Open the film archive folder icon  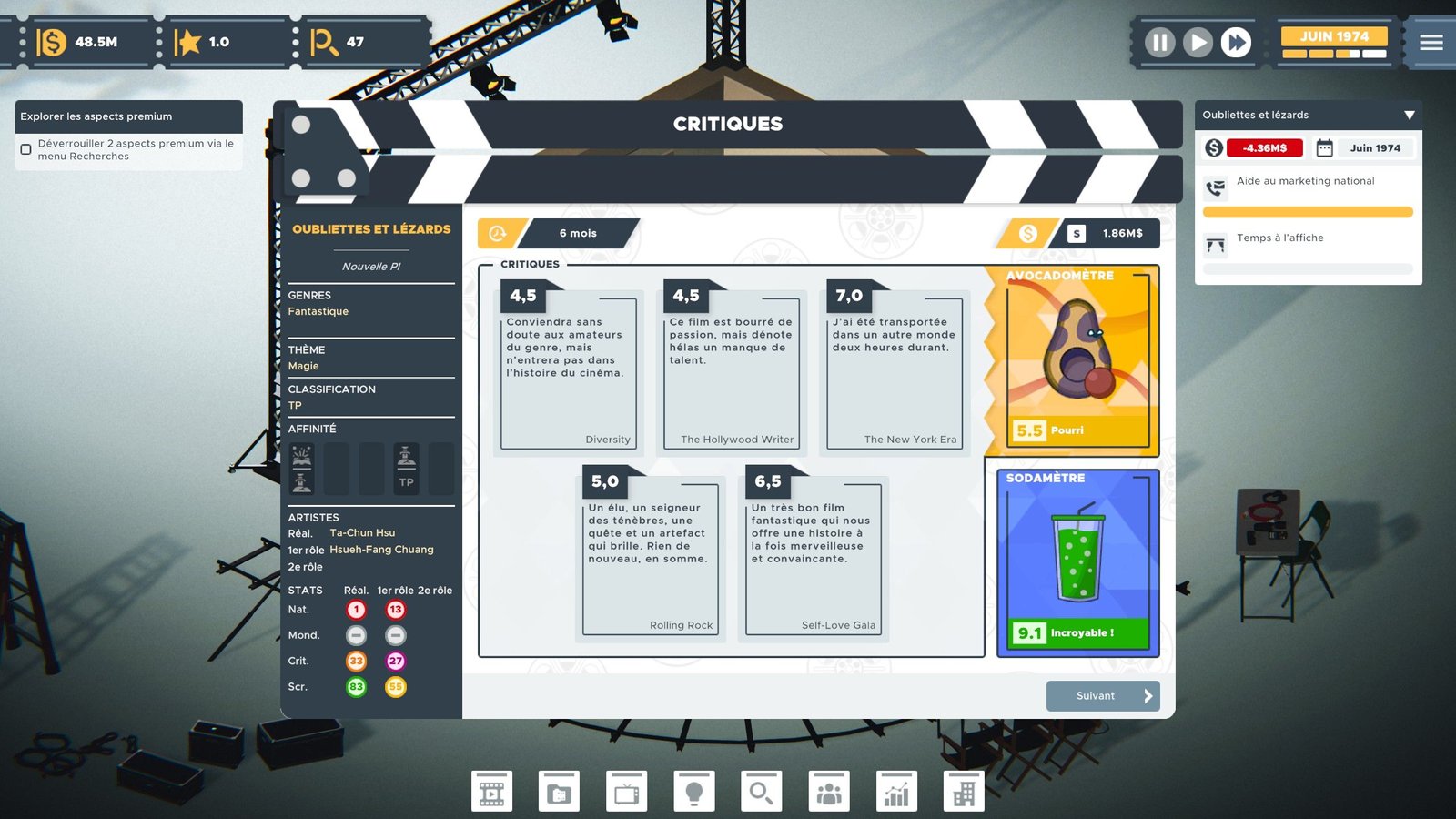pos(559,792)
